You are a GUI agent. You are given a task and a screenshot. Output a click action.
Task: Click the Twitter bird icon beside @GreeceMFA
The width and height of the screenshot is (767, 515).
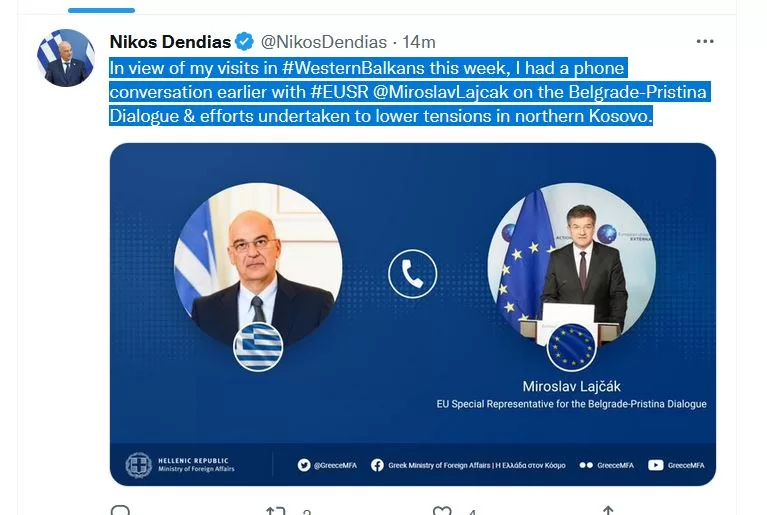304,465
